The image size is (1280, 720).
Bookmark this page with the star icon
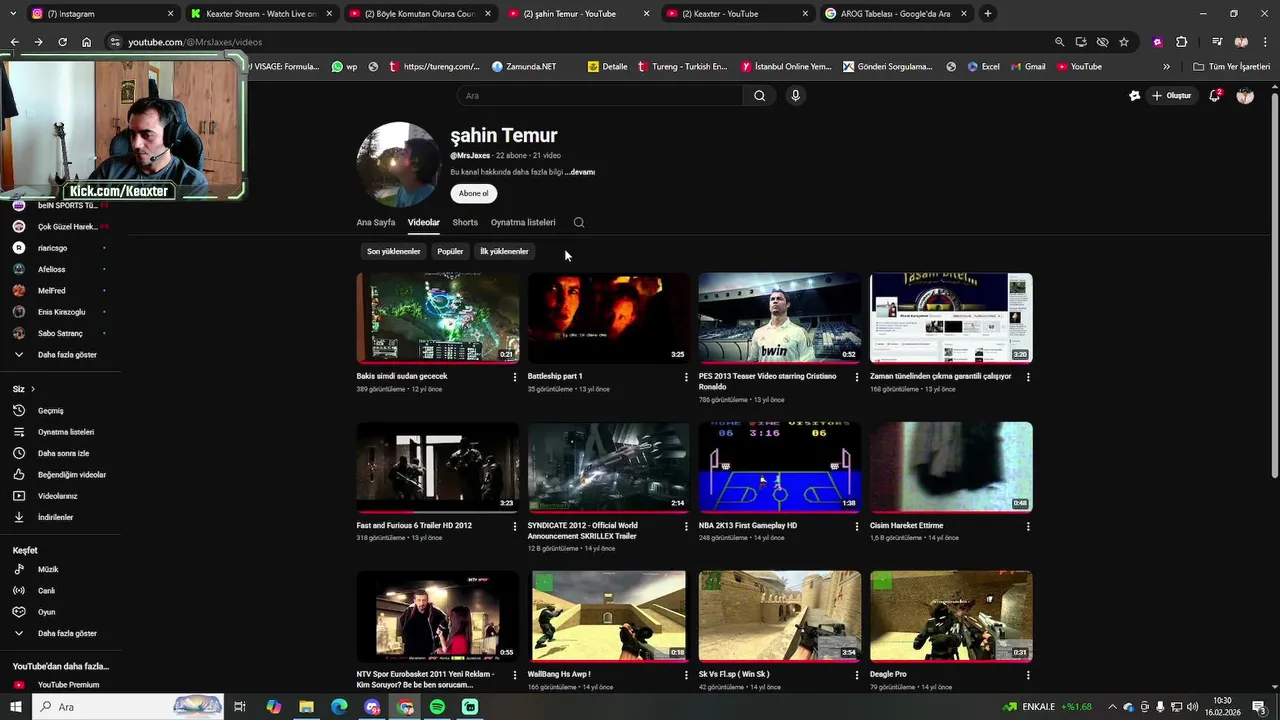coord(1124,42)
